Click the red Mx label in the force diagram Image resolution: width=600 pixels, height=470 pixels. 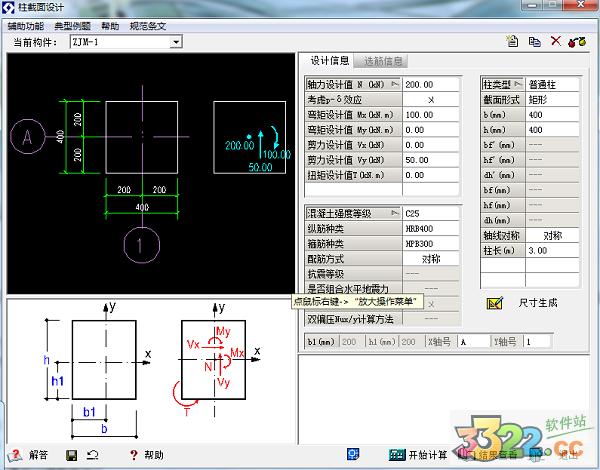click(x=237, y=352)
